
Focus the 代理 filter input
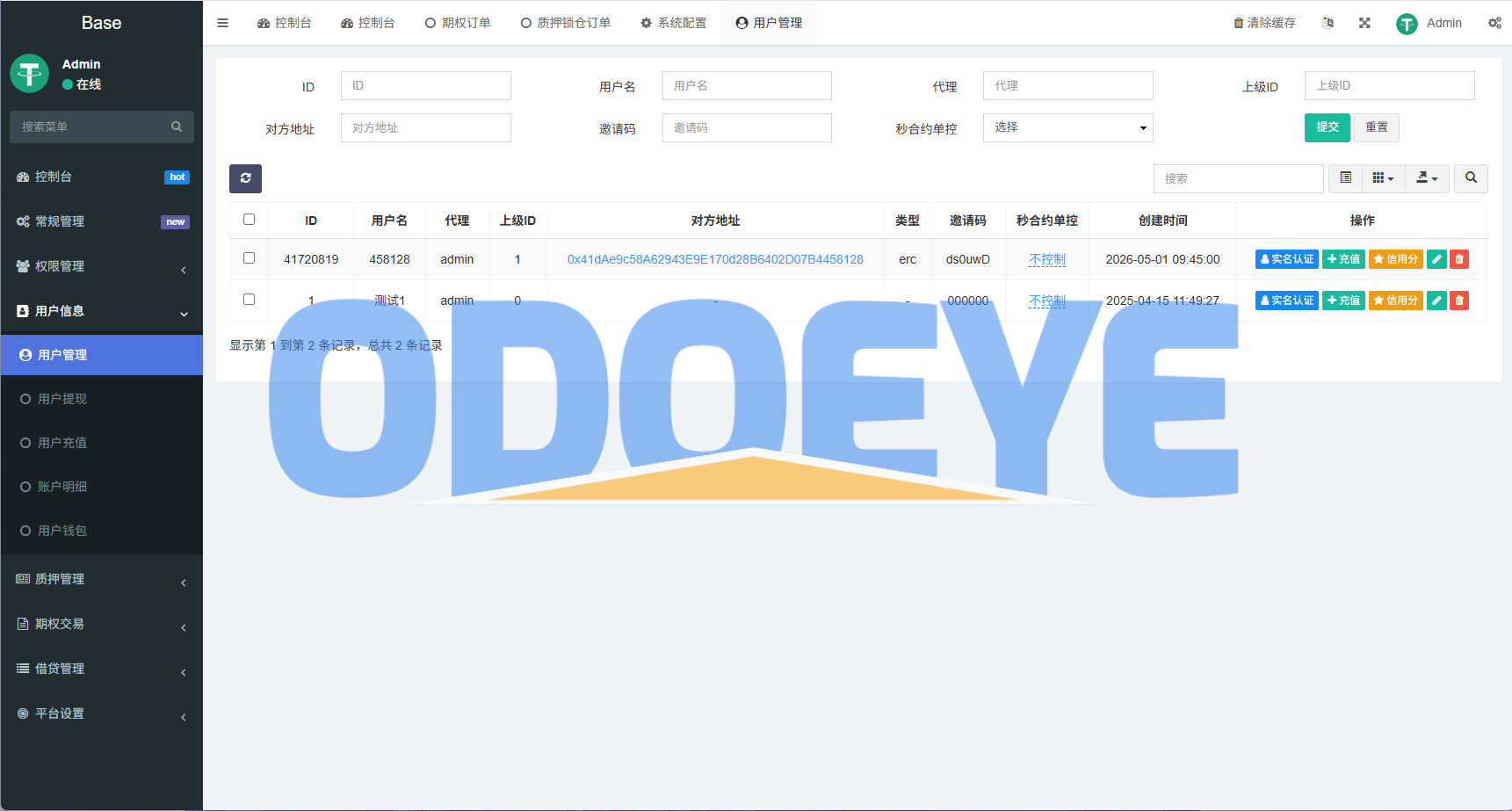pyautogui.click(x=1067, y=85)
